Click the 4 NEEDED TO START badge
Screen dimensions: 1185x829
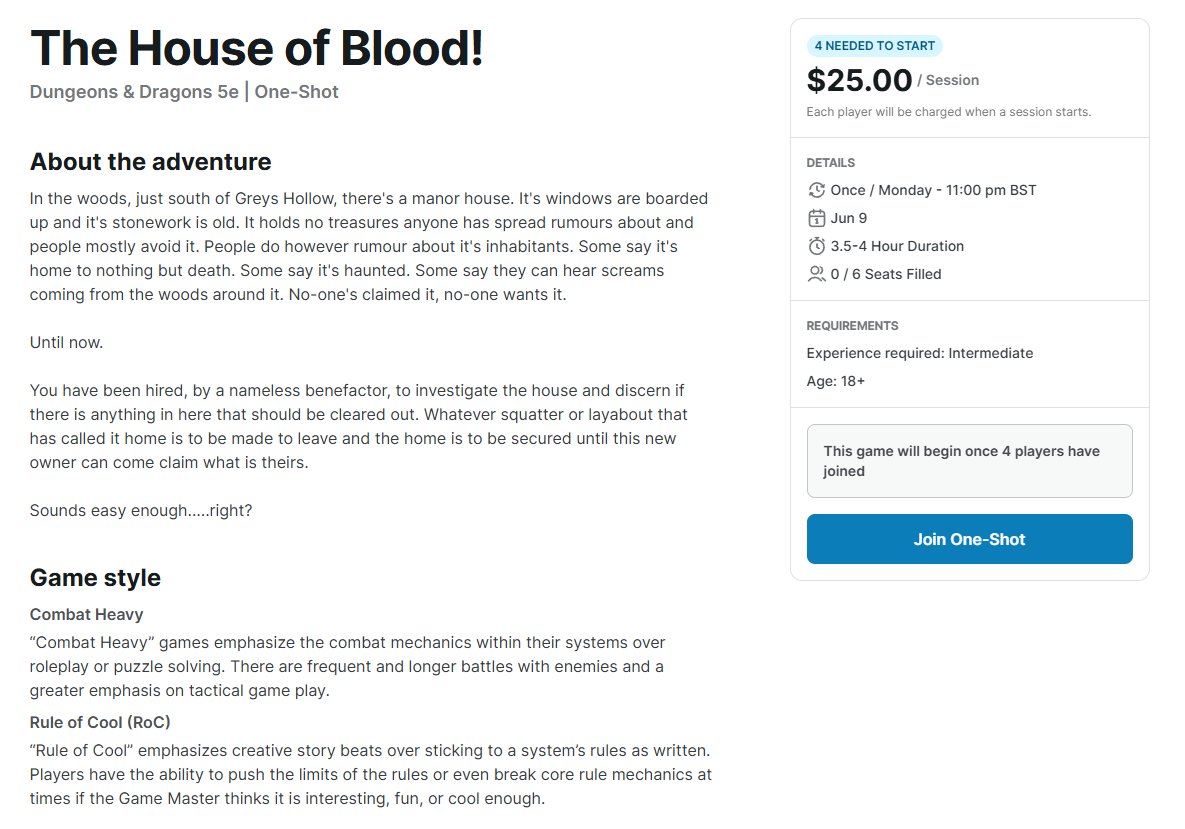pyautogui.click(x=874, y=46)
